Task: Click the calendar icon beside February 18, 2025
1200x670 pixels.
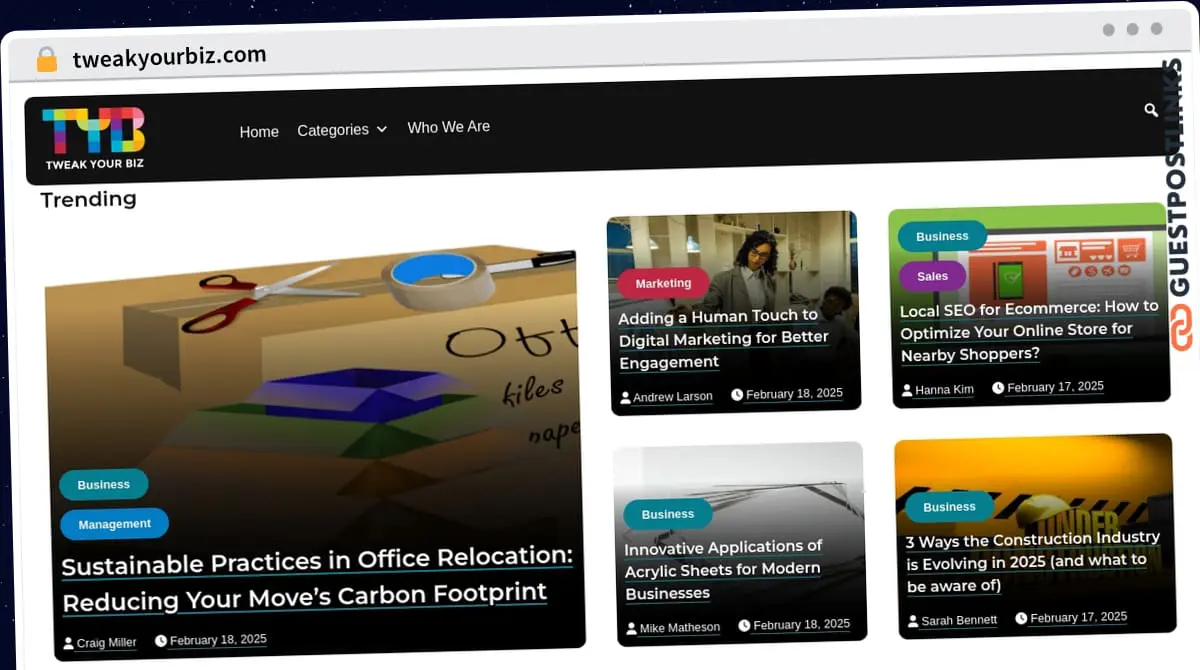Action: click(x=161, y=640)
